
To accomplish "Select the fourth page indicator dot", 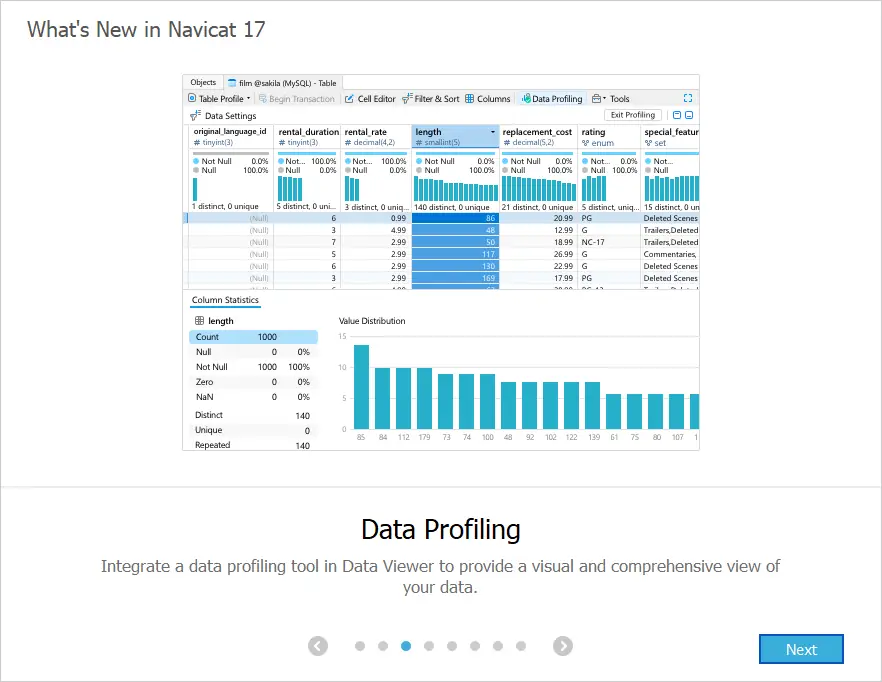I will click(x=429, y=646).
